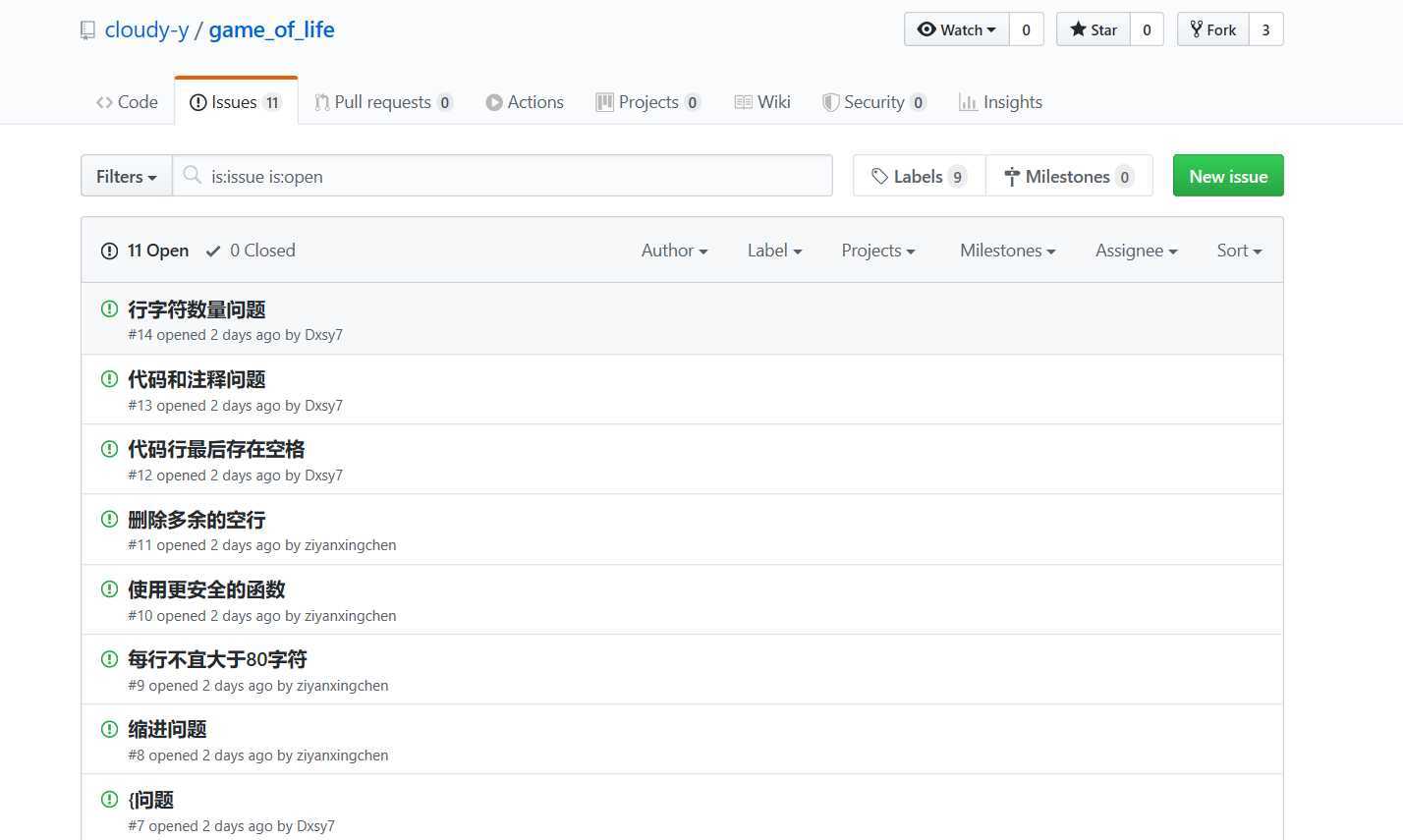The width and height of the screenshot is (1403, 840).
Task: Click open issue icon for #9
Action: (x=110, y=658)
